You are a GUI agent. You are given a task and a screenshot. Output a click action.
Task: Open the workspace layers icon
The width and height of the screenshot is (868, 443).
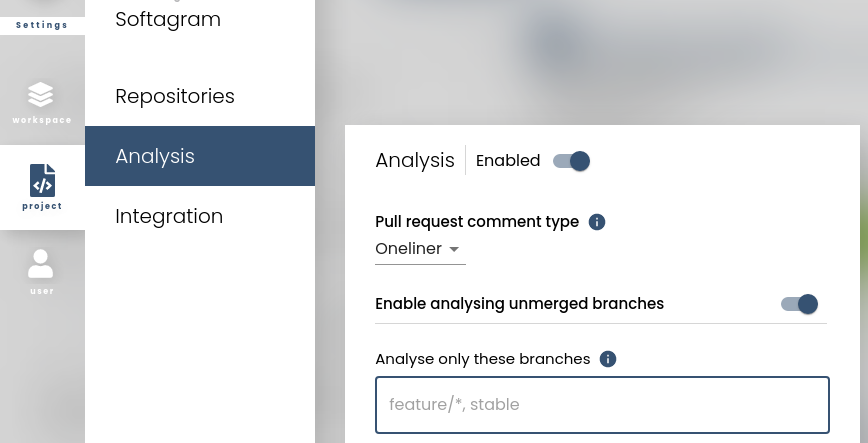pos(41,95)
